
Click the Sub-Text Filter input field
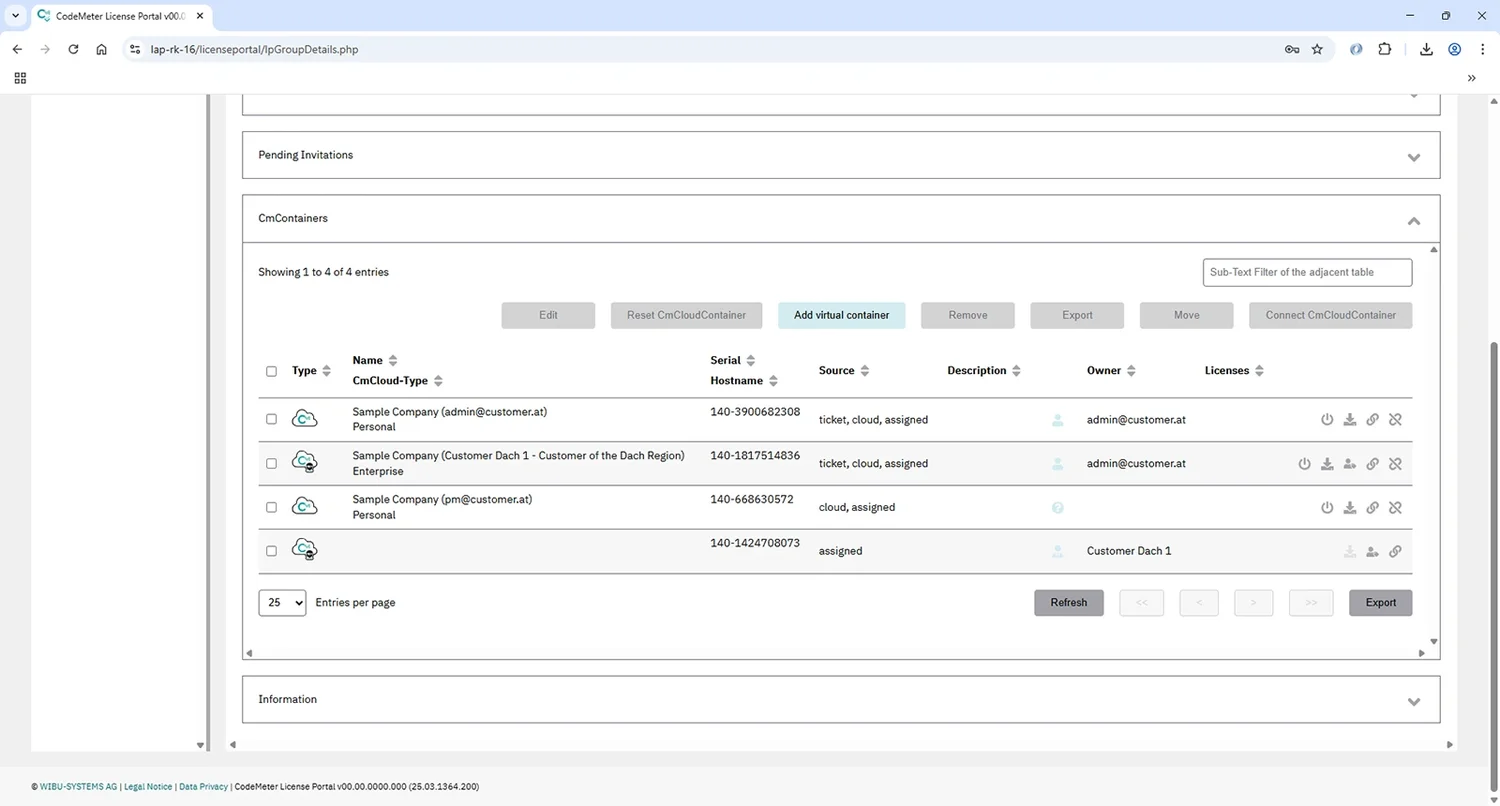(1306, 272)
